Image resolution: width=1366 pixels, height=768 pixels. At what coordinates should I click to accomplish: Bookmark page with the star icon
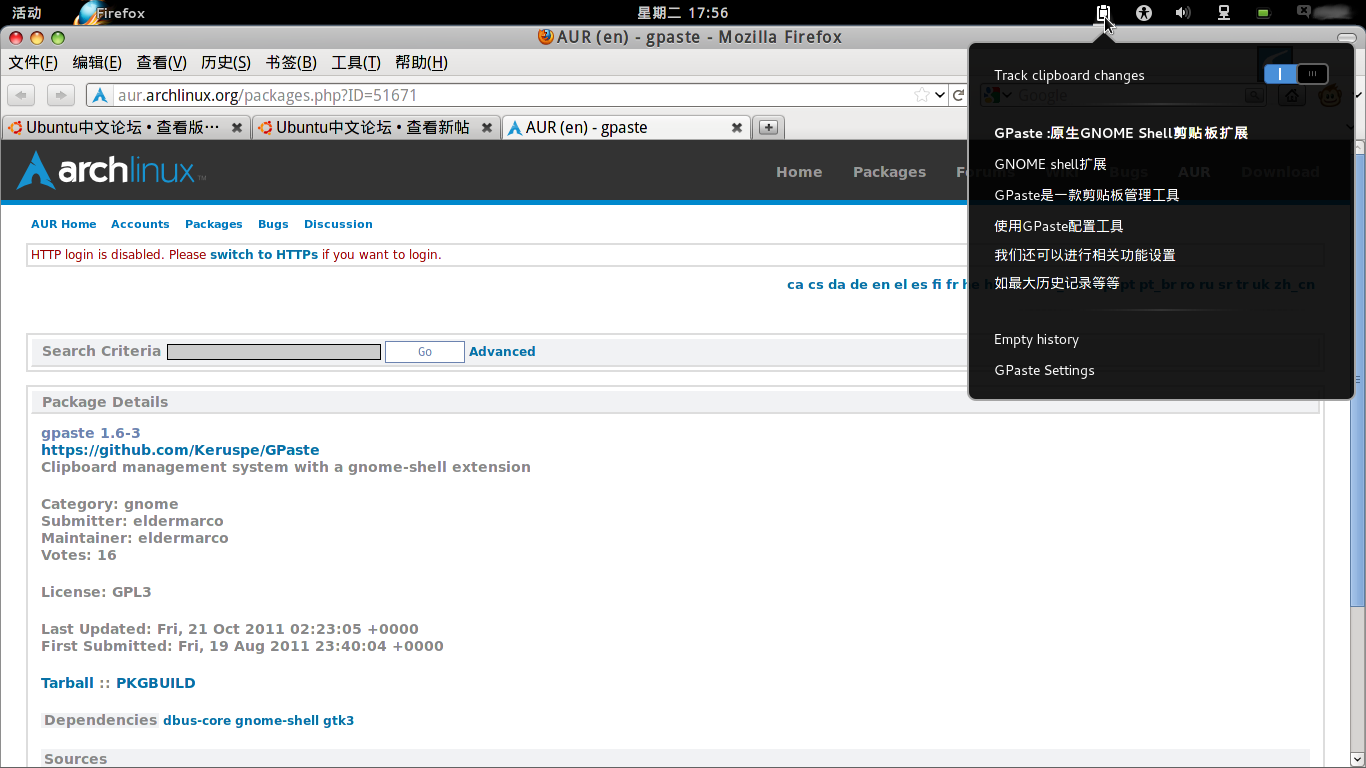(x=921, y=95)
